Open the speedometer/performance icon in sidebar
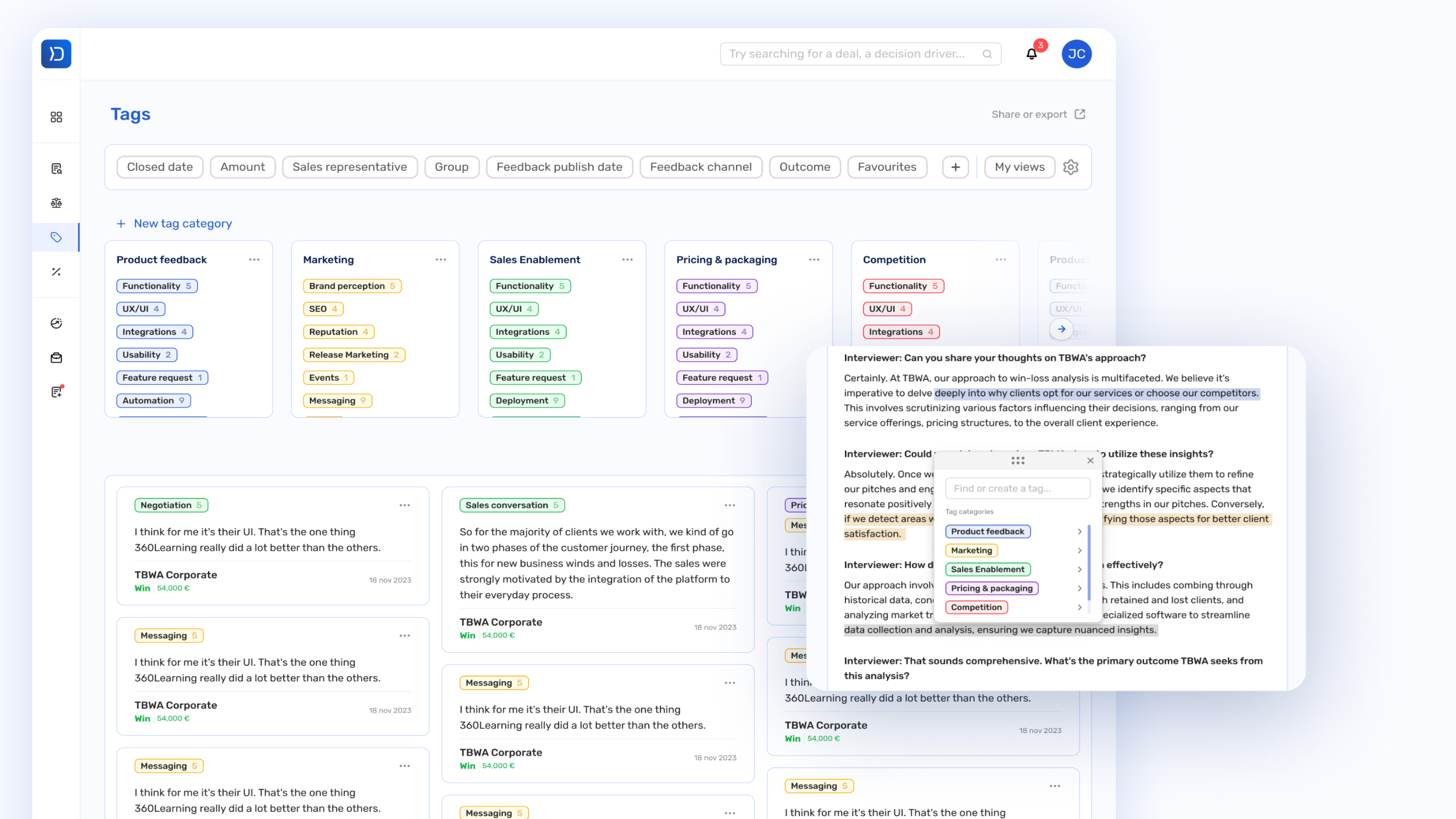Viewport: 1456px width, 819px height. pyautogui.click(x=56, y=323)
